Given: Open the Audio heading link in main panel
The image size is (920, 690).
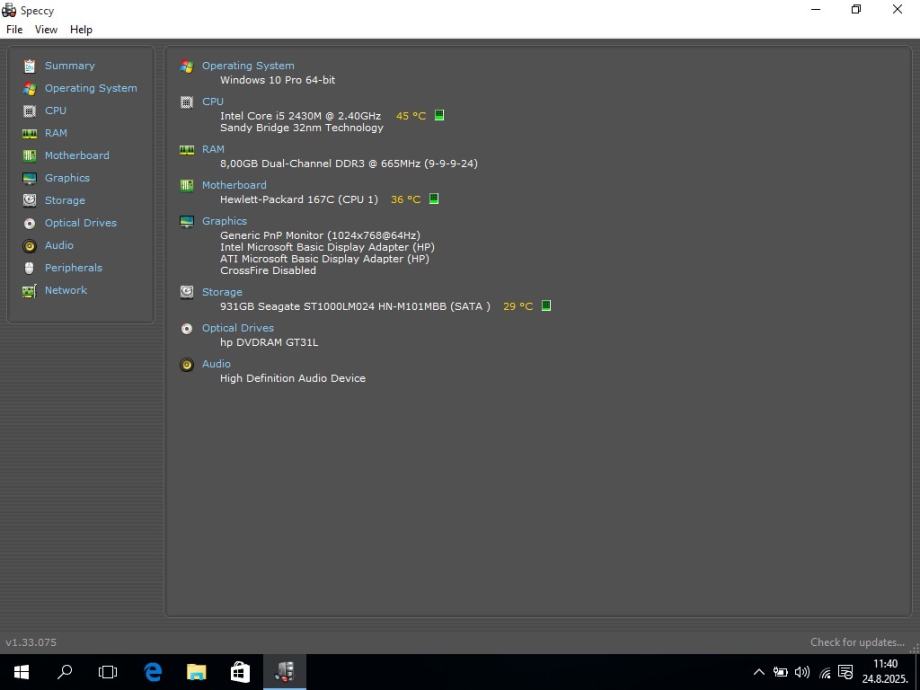Looking at the screenshot, I should [x=216, y=364].
